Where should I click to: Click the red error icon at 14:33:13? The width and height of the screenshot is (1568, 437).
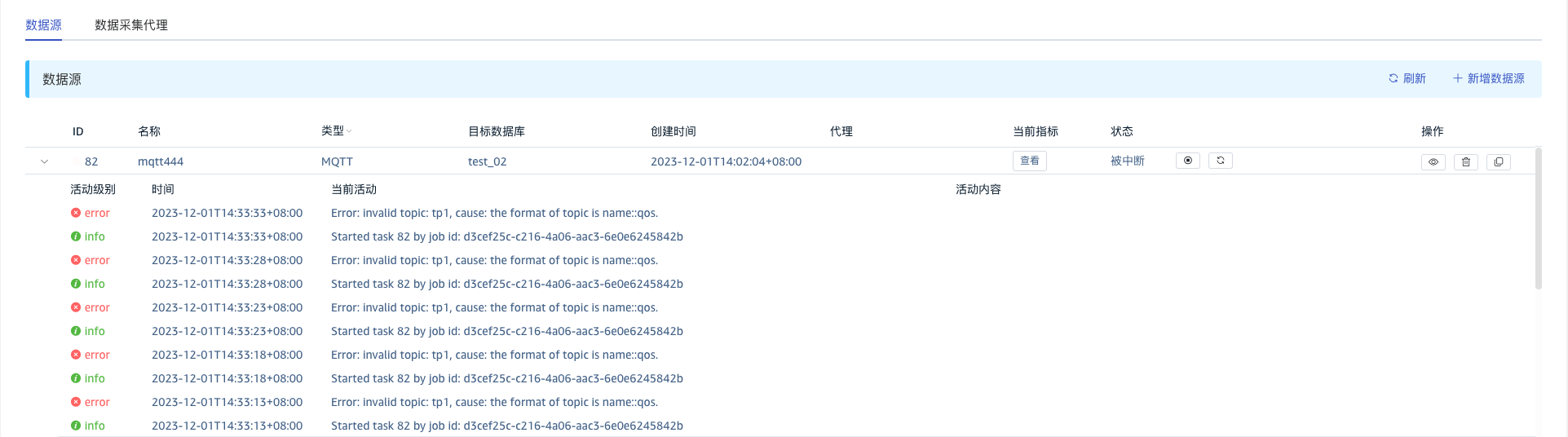tap(76, 402)
